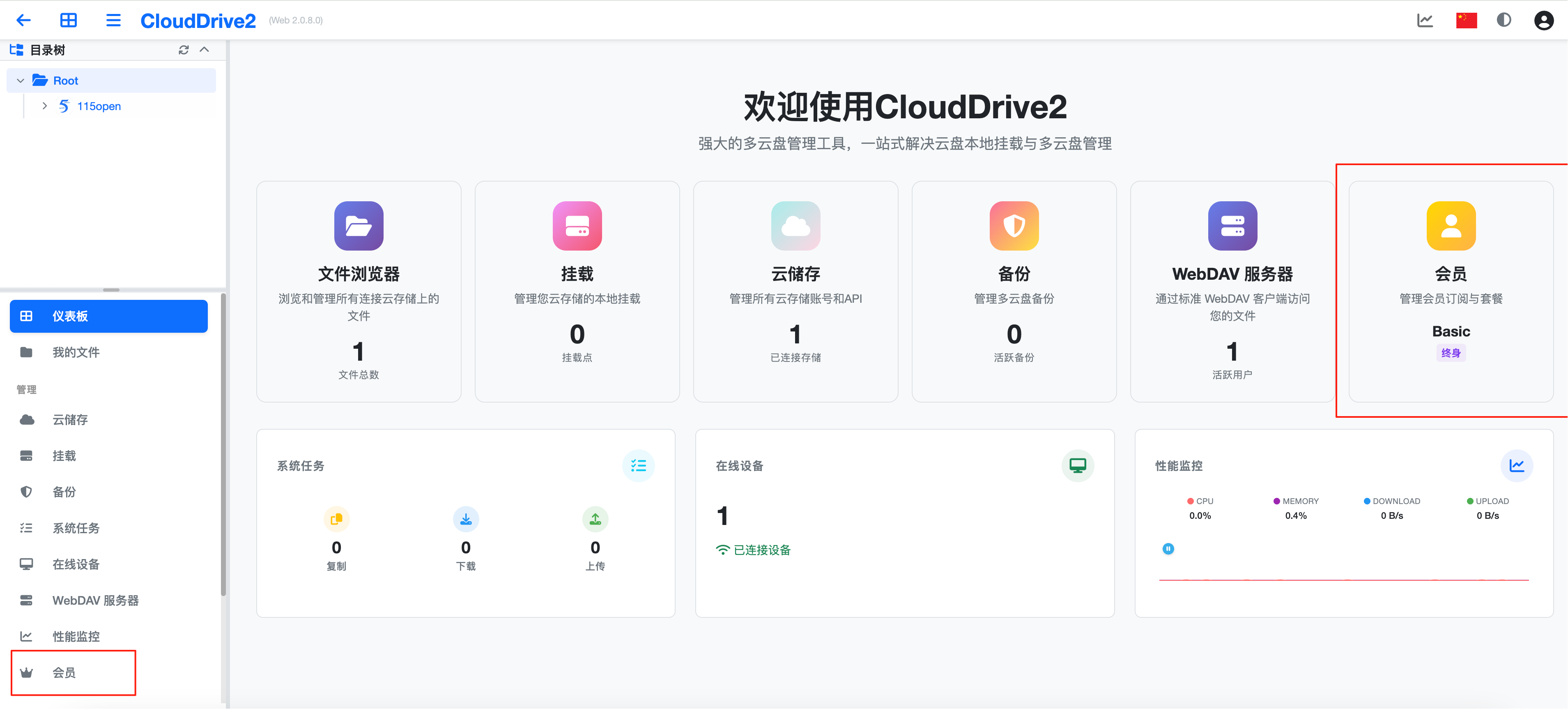Open performance chart icon in top bar
Viewport: 1568px width, 709px height.
pyautogui.click(x=1424, y=20)
